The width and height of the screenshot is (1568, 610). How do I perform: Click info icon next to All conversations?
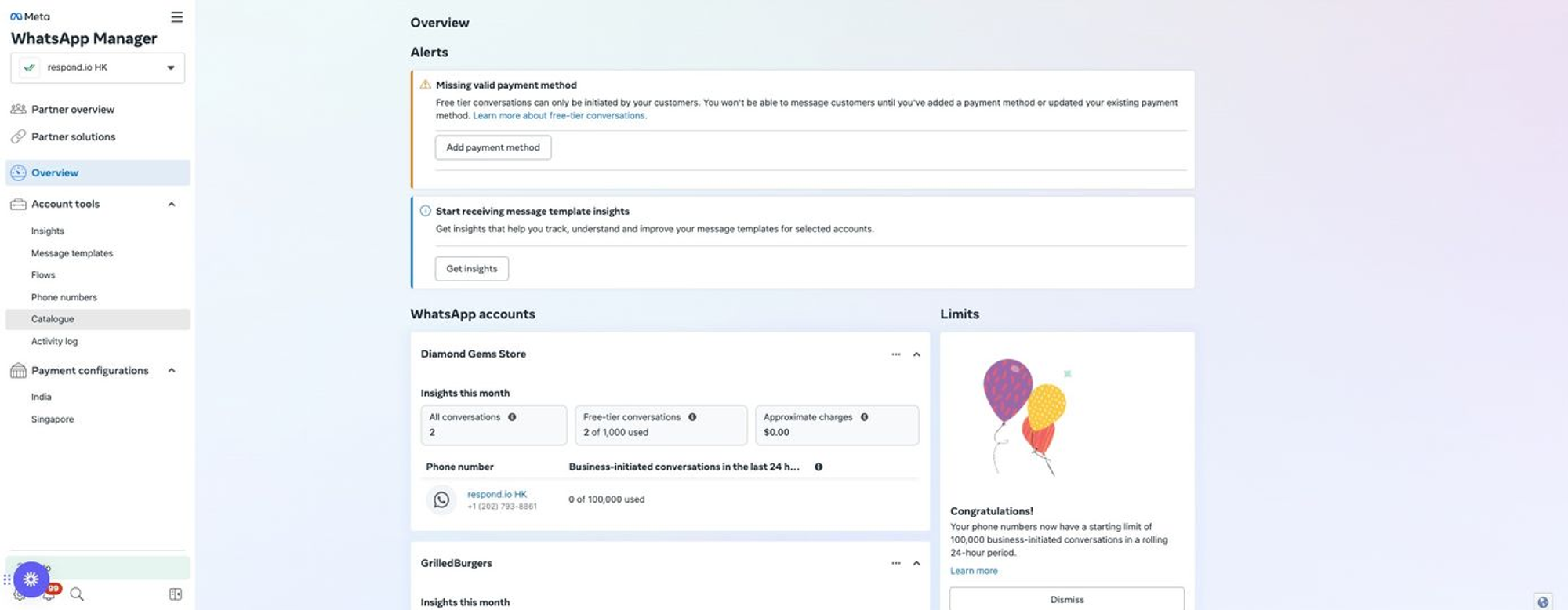(512, 417)
